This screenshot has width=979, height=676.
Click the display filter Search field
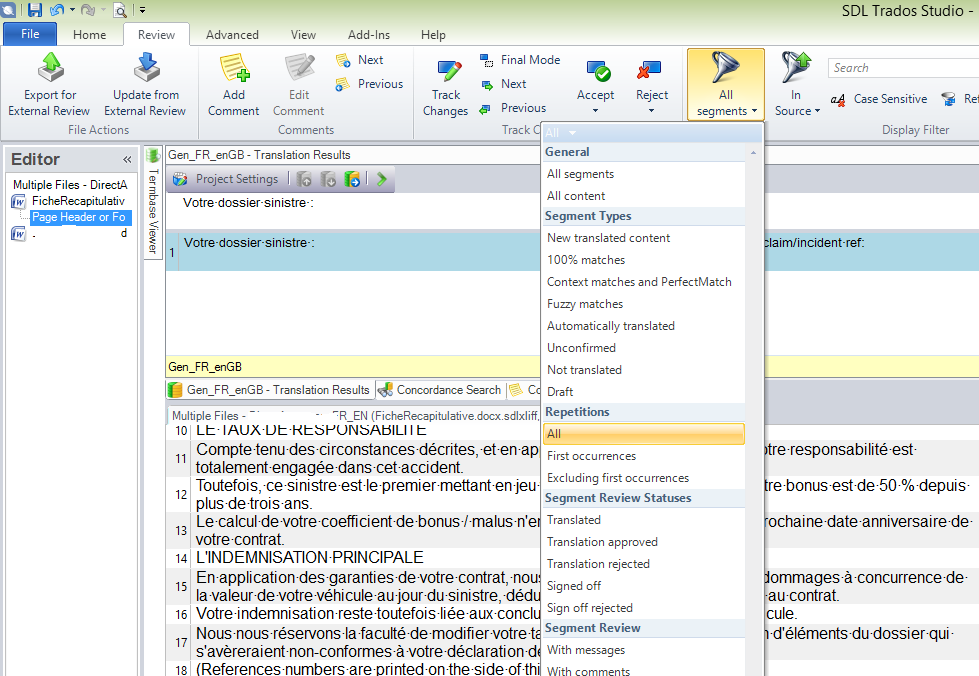pos(903,68)
